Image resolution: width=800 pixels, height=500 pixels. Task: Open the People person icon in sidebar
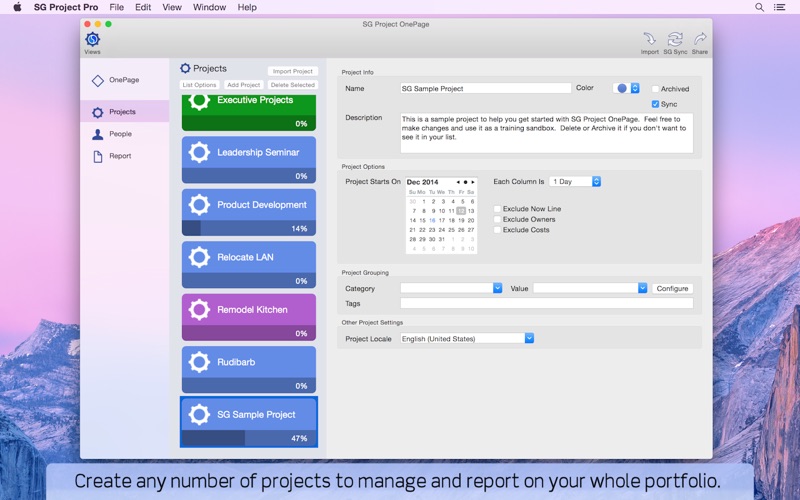pyautogui.click(x=97, y=134)
